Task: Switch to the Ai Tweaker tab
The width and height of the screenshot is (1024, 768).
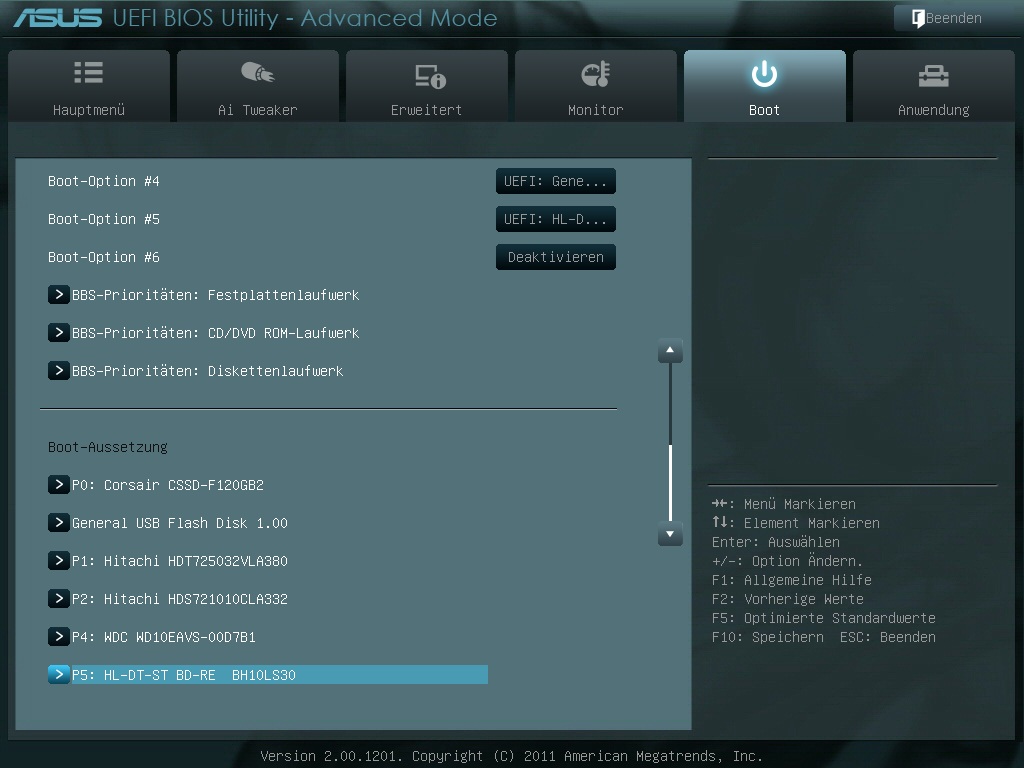Action: click(x=257, y=86)
